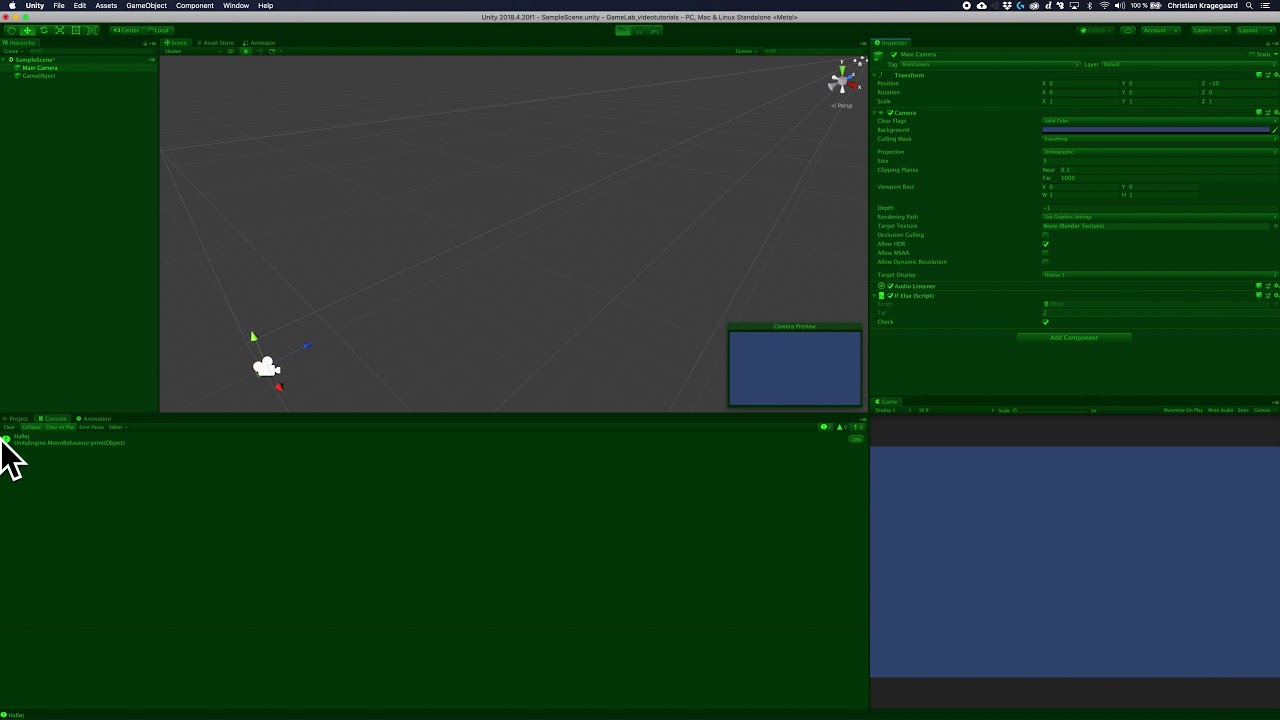
Task: Open the Projection dropdown
Action: point(1160,152)
